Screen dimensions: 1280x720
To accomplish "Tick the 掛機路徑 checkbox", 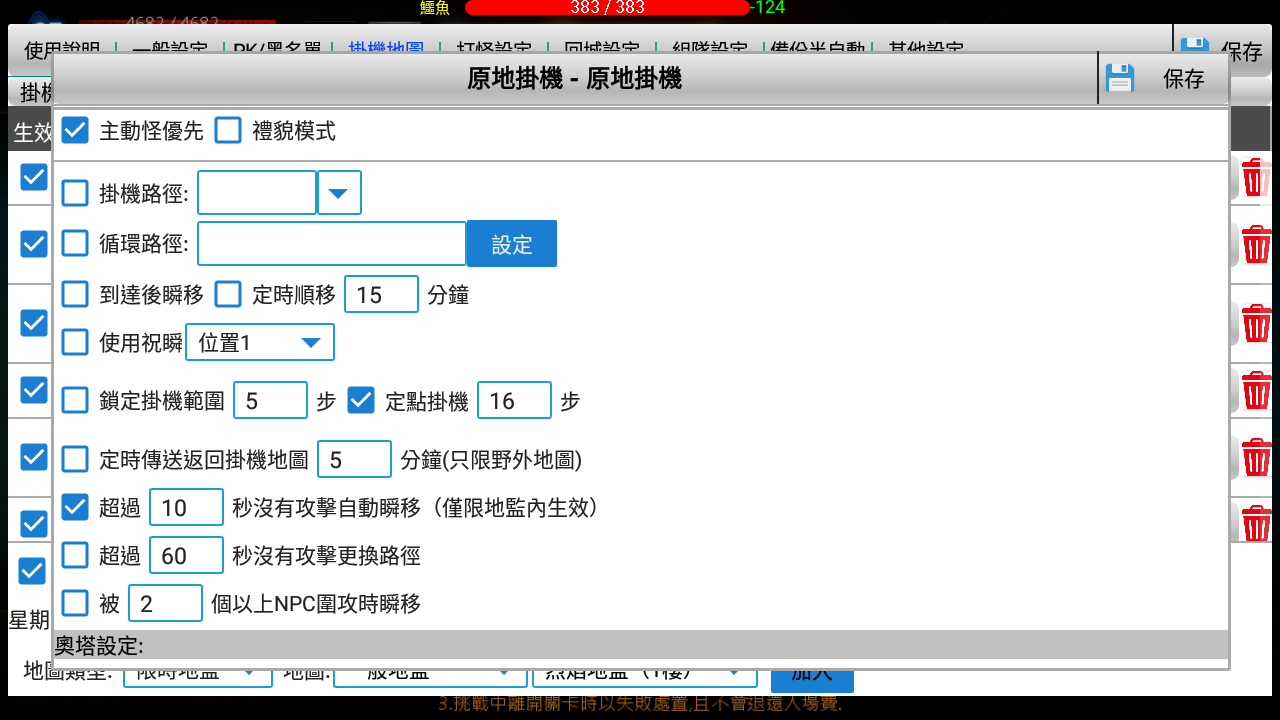I will [x=76, y=193].
